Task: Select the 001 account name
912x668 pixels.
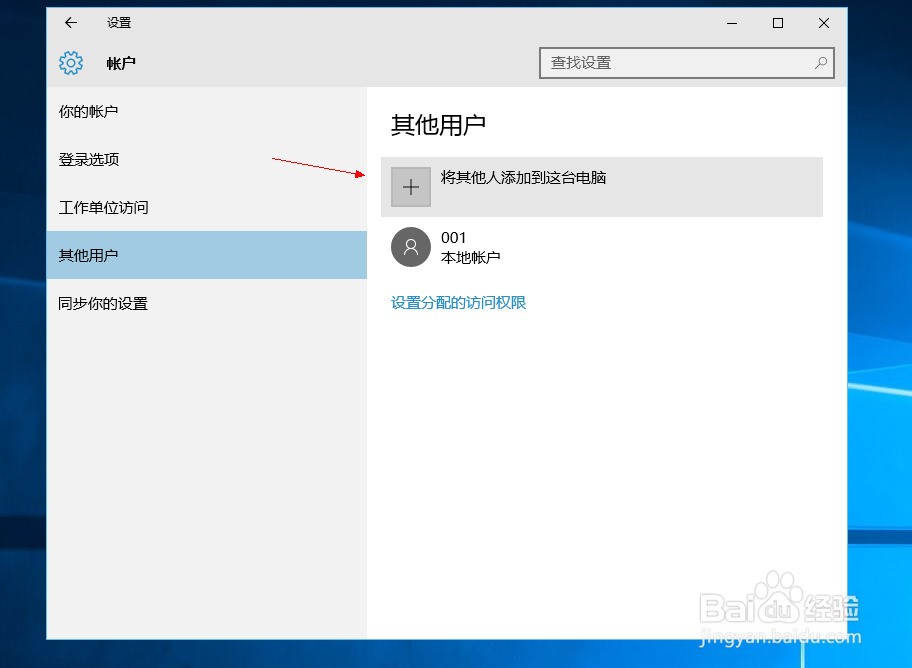Action: pos(454,237)
